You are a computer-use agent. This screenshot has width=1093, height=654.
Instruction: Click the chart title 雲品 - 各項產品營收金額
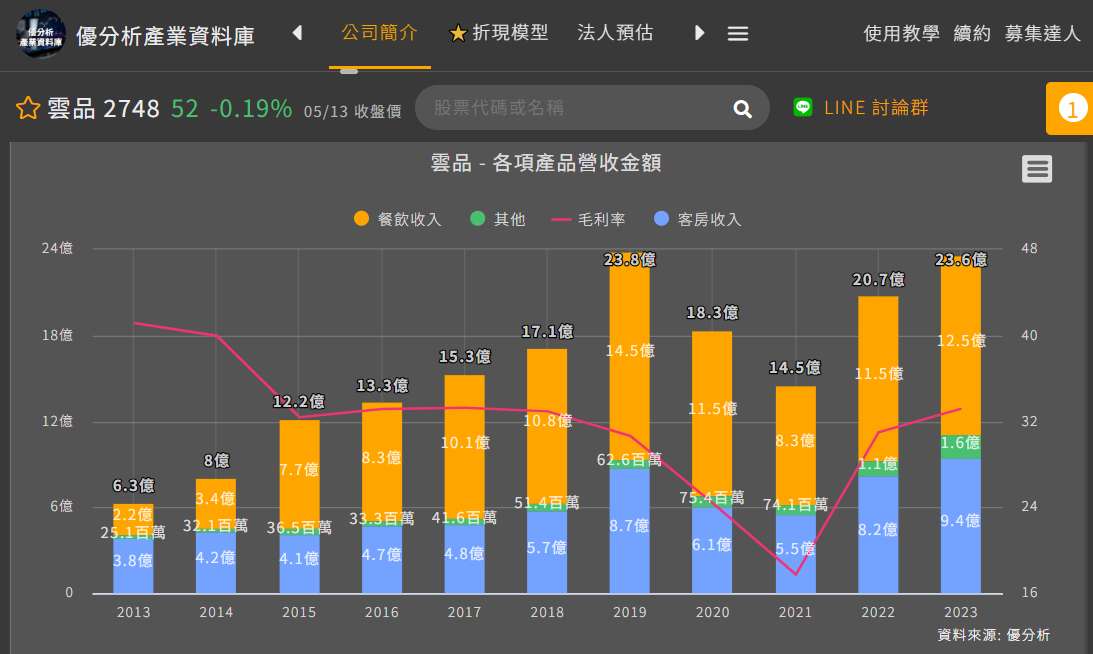546,162
